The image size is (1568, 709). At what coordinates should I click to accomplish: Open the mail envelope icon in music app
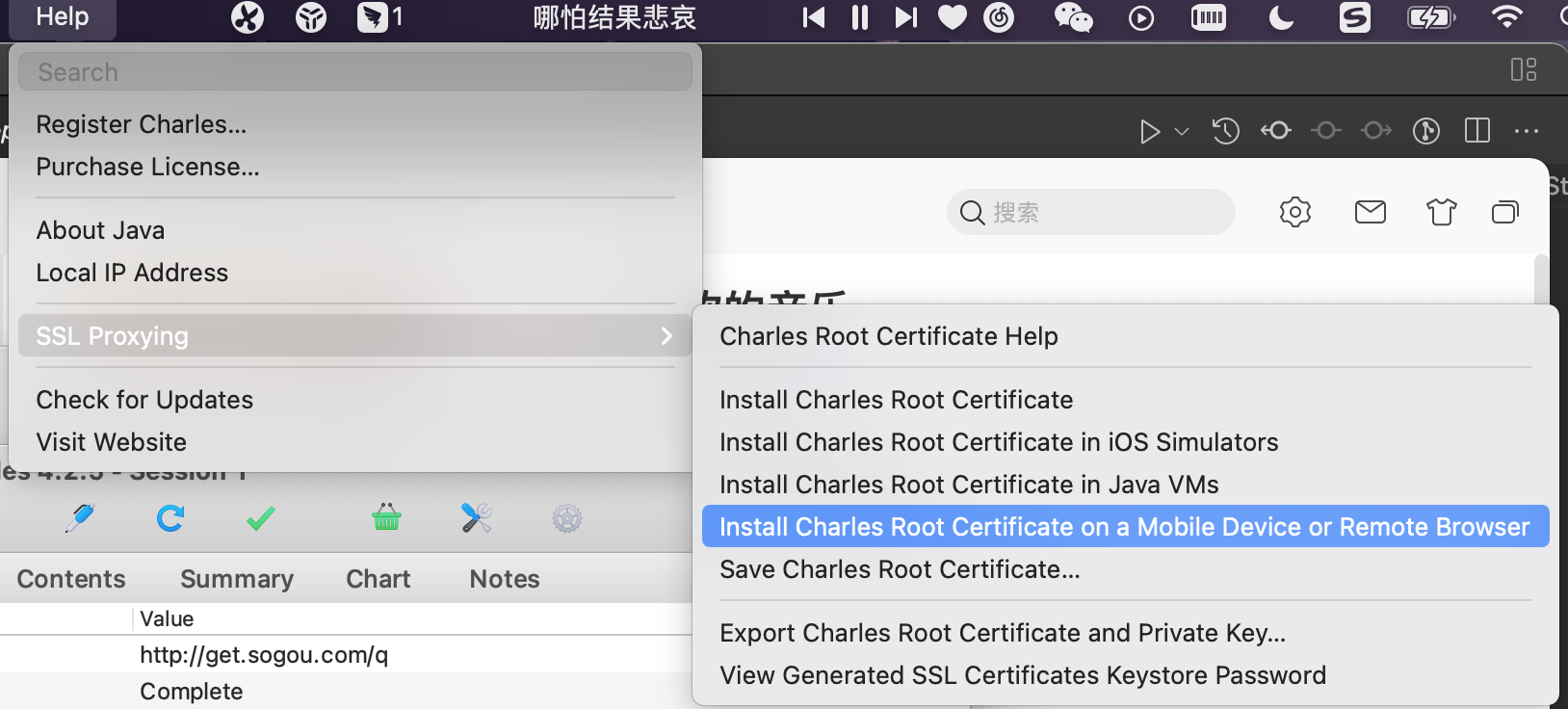[x=1371, y=212]
